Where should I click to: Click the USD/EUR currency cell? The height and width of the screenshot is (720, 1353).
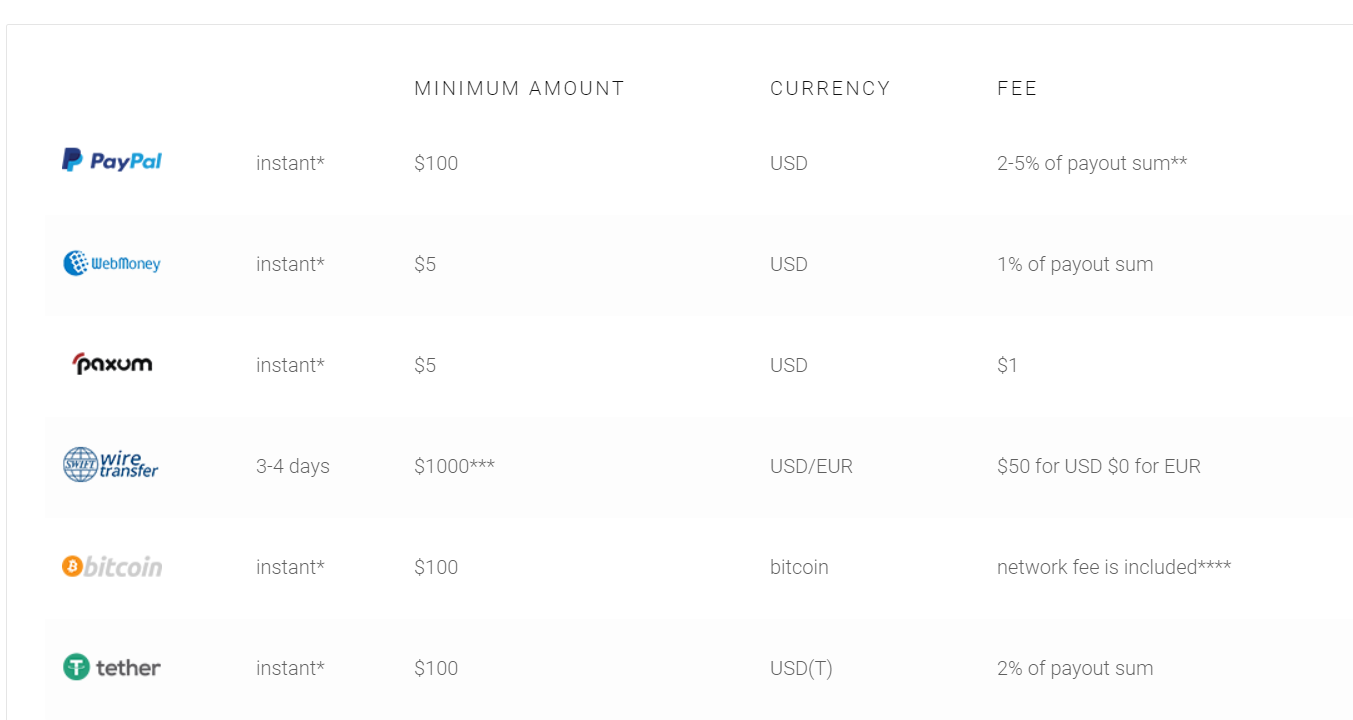(811, 466)
